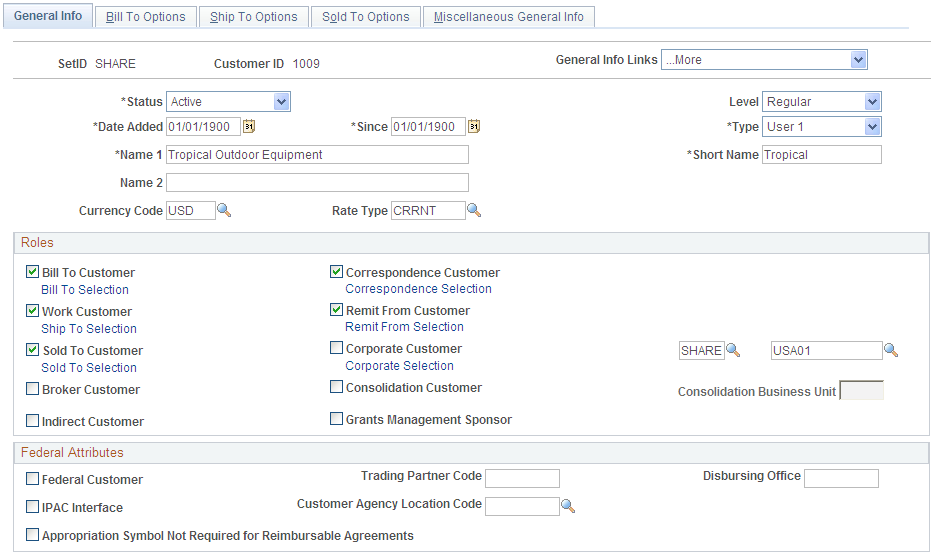Enable the Broker Customer checkbox
This screenshot has height=554, width=931.
(33, 389)
